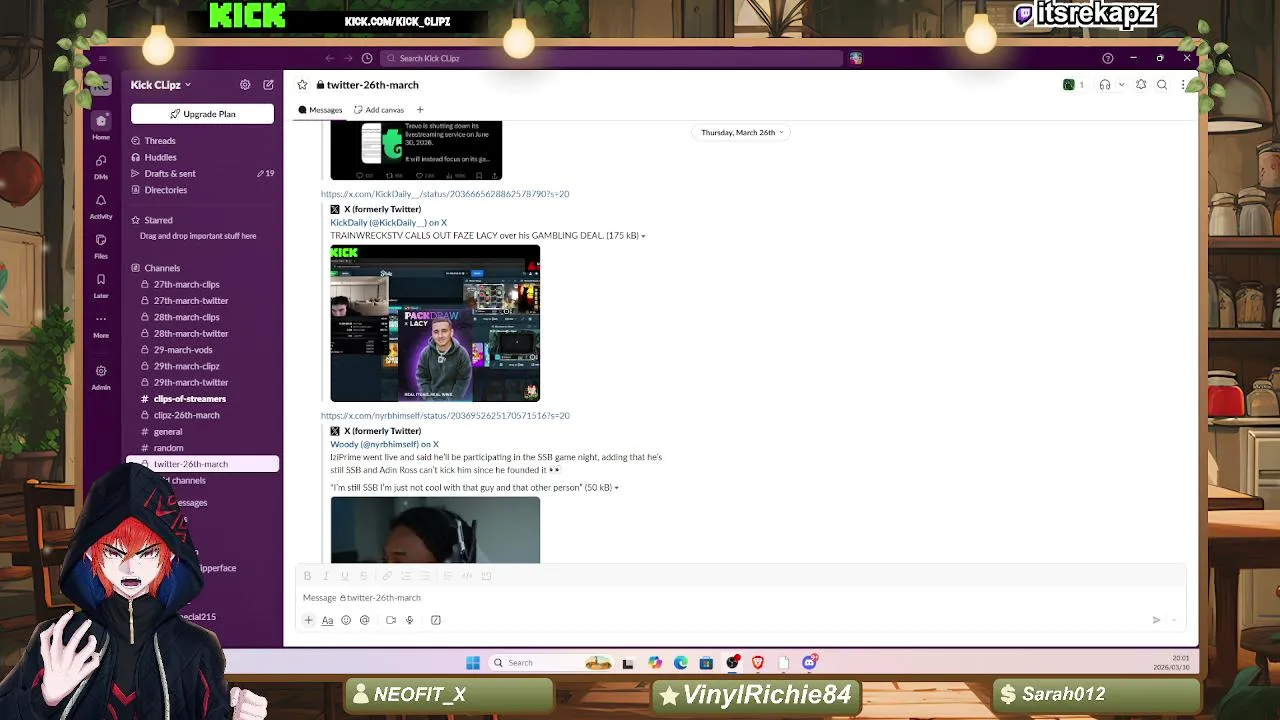Insert a mention with @ icon

[365, 620]
